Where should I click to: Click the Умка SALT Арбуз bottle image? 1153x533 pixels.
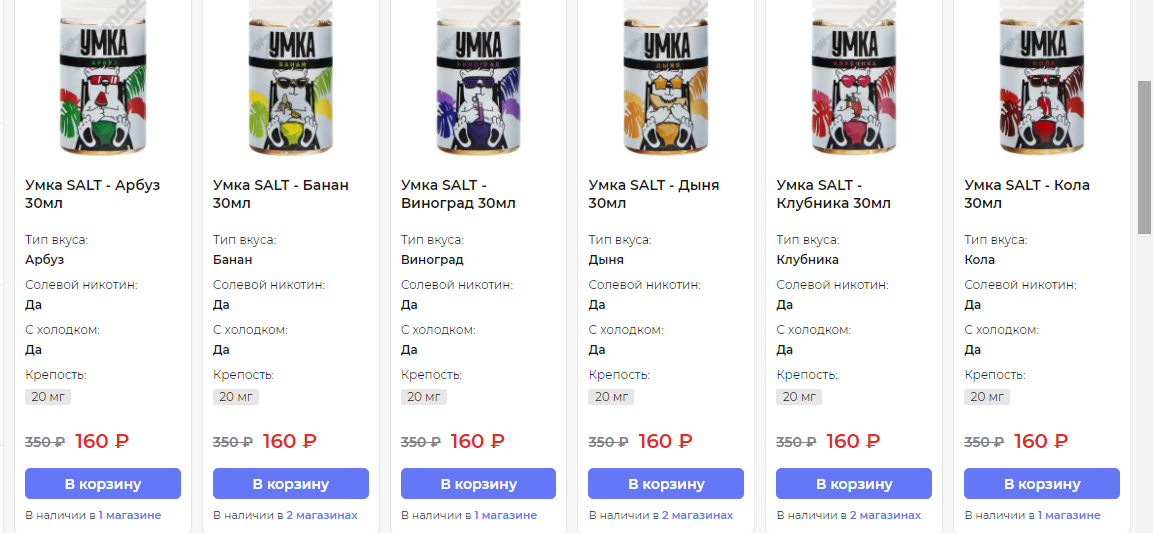[102, 80]
